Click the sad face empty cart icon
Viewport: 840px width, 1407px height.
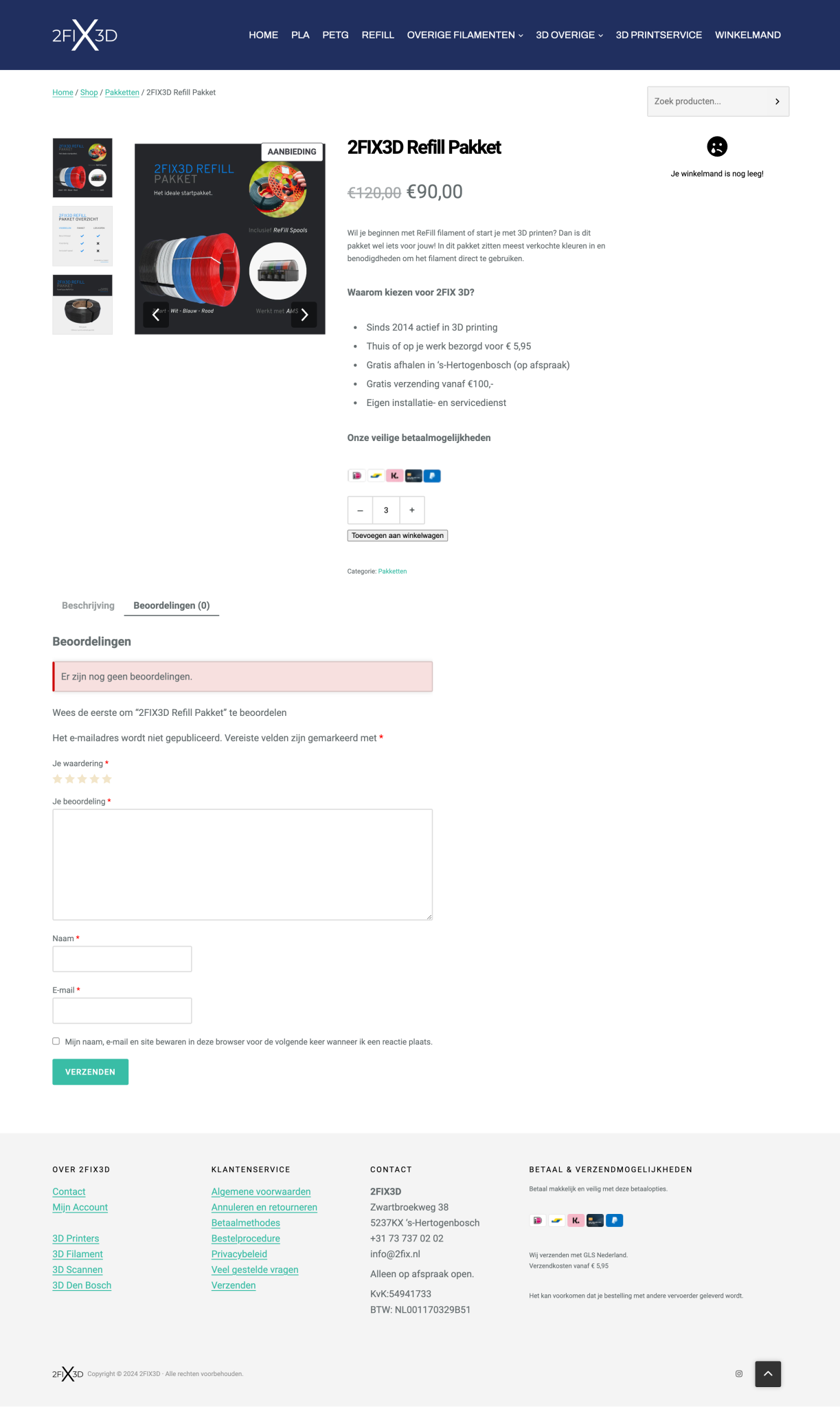point(717,146)
